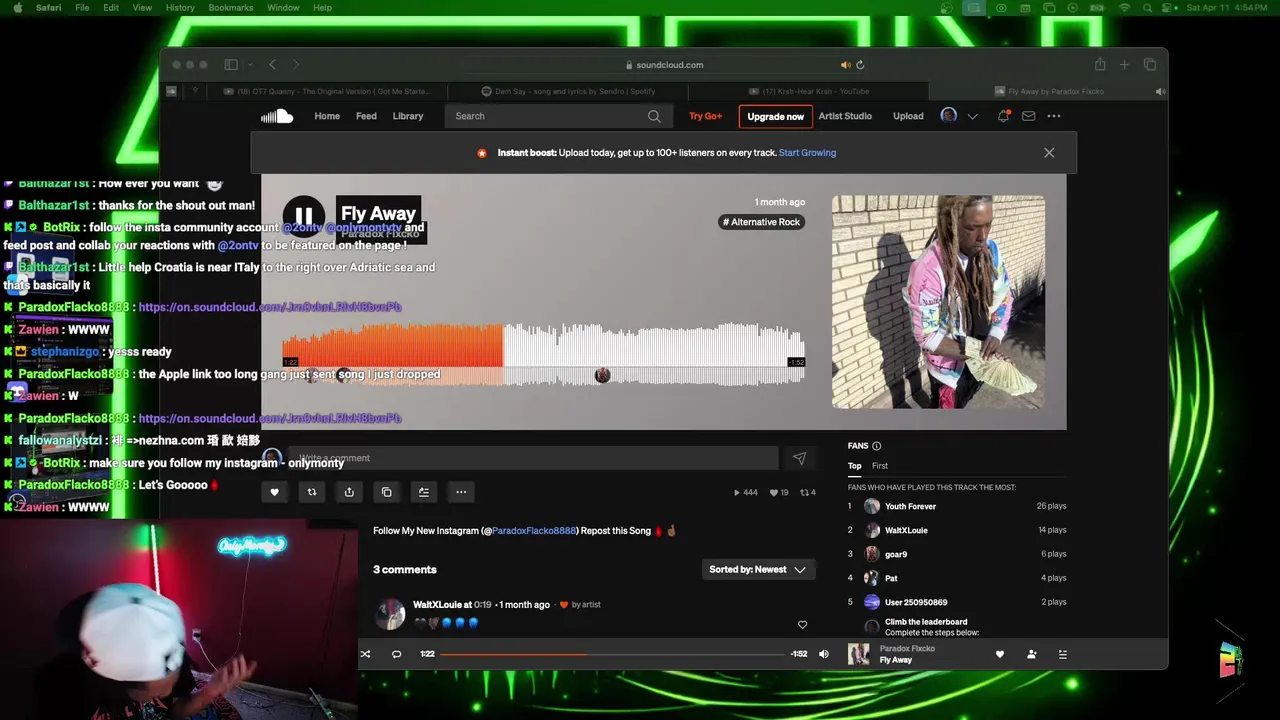The height and width of the screenshot is (720, 1280).
Task: Select the Top fans tab
Action: tap(855, 466)
